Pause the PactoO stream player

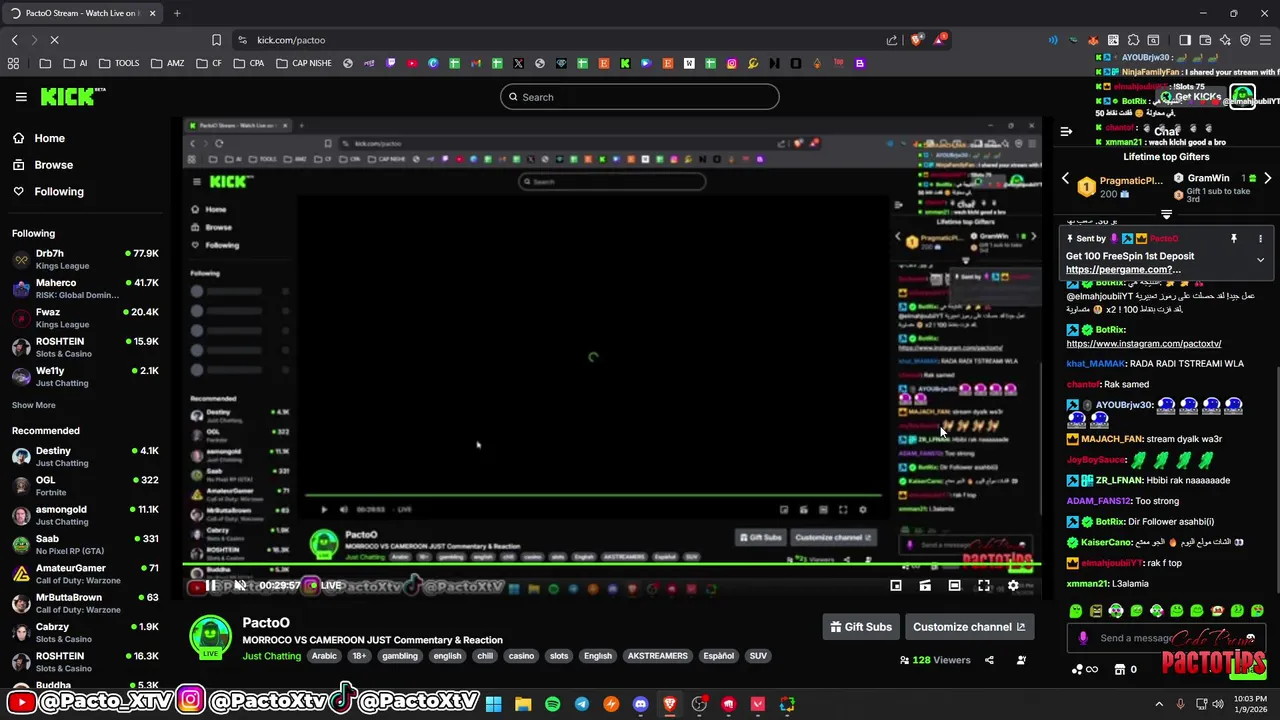[211, 586]
